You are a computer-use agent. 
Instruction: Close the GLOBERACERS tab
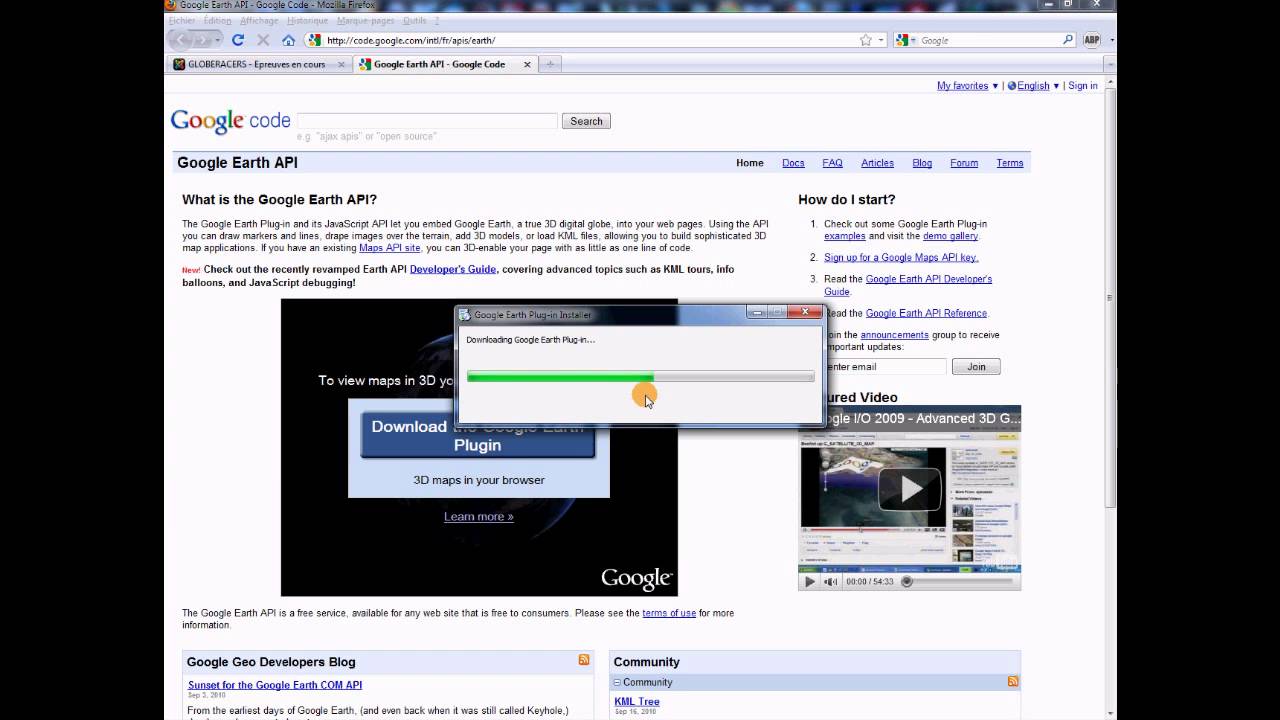click(341, 64)
